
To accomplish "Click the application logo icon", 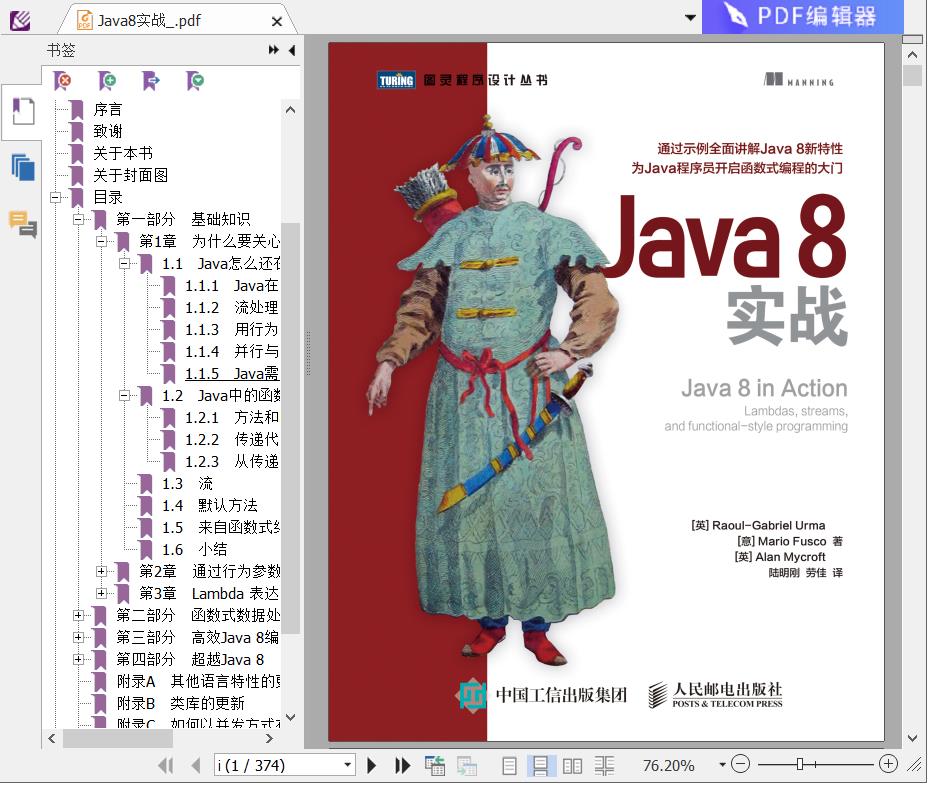I will (20, 21).
